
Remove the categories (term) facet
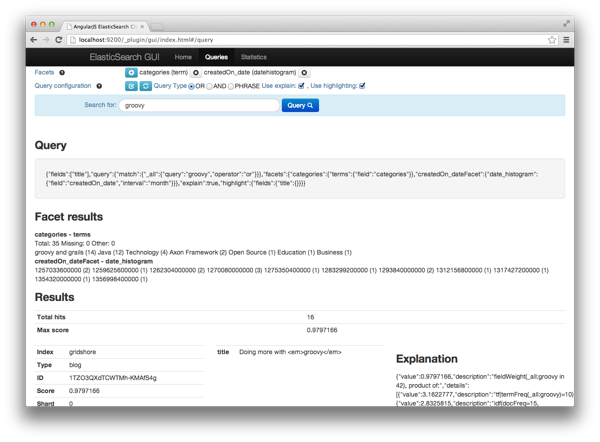196,72
